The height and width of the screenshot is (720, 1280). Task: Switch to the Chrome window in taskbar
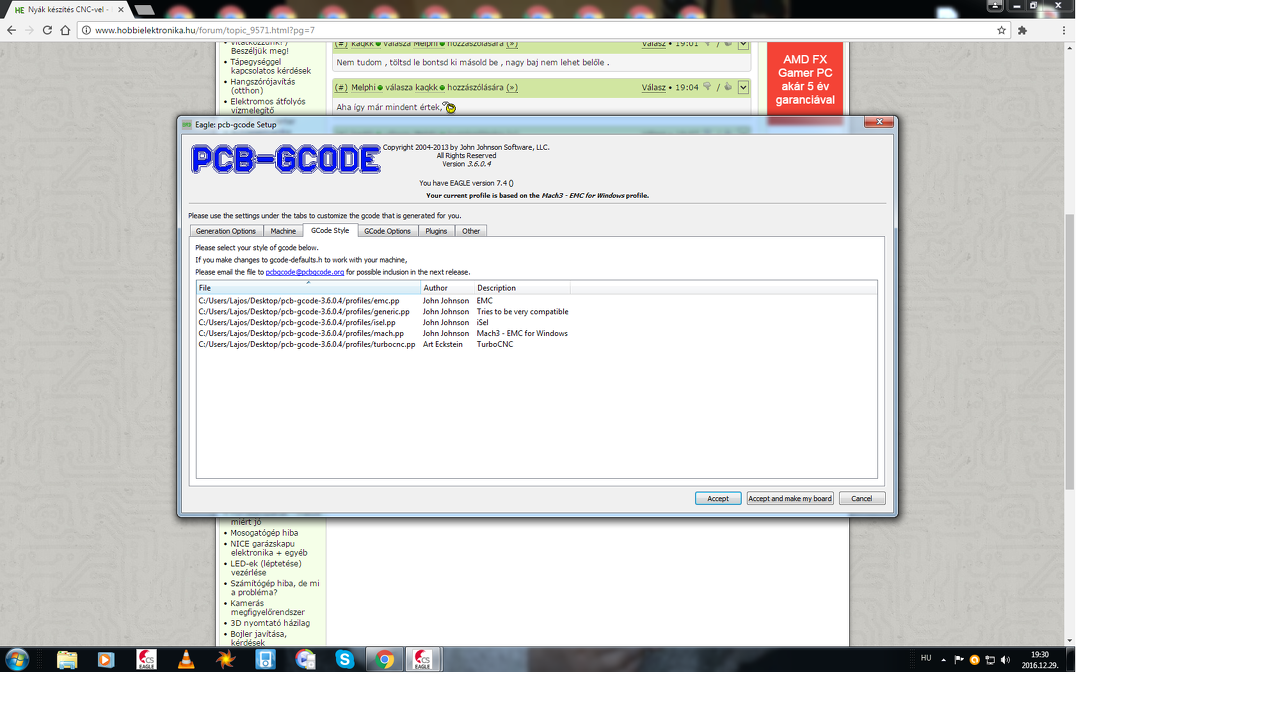[x=384, y=659]
